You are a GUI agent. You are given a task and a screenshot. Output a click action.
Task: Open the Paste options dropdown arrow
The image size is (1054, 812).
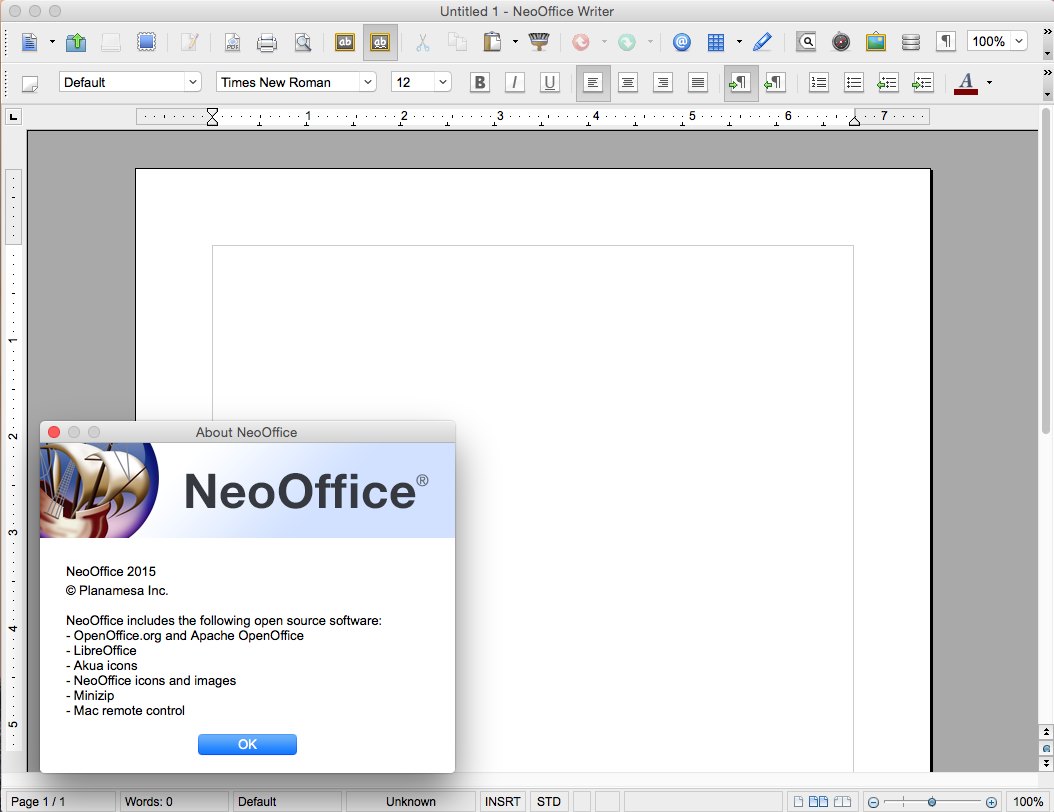(x=516, y=42)
